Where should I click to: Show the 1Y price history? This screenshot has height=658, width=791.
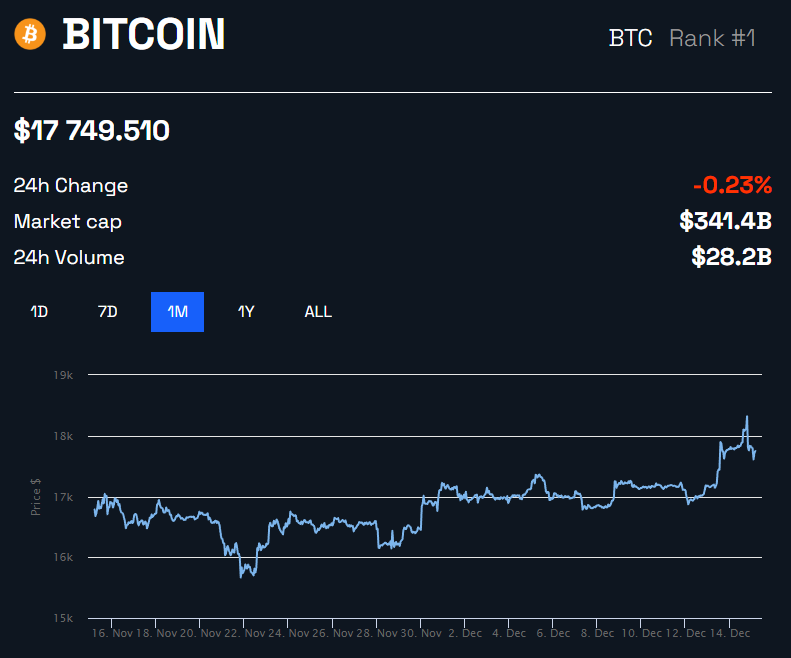(246, 312)
